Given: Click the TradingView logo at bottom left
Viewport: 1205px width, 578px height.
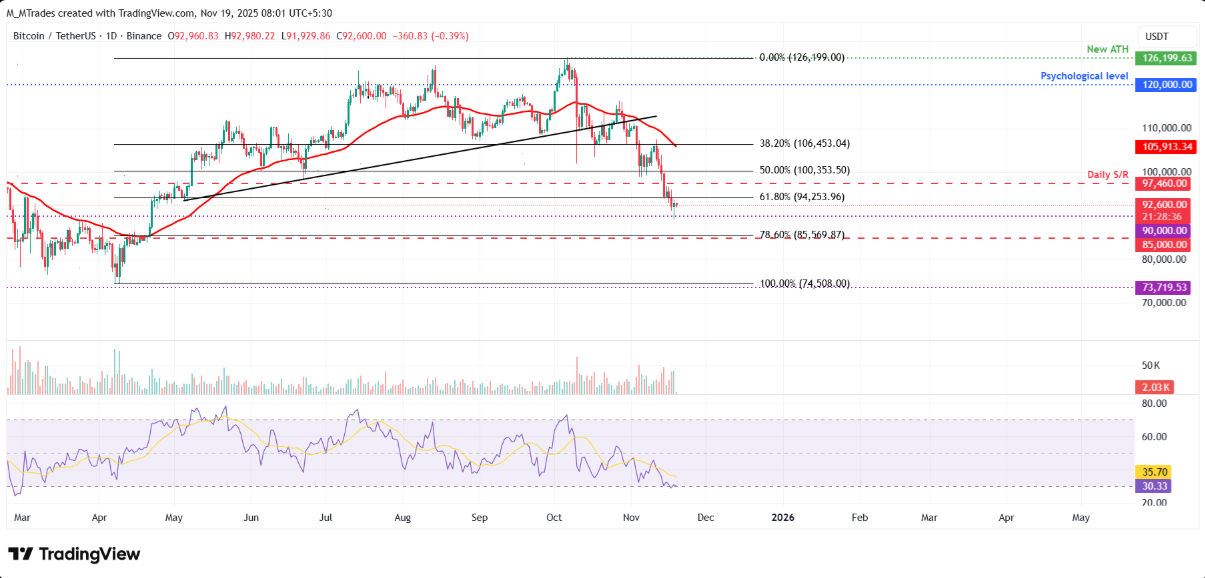Looking at the screenshot, I should pos(73,553).
